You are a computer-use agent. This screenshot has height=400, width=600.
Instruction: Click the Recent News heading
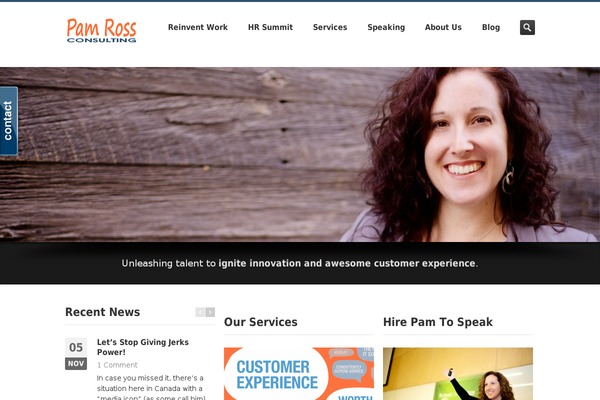click(103, 312)
